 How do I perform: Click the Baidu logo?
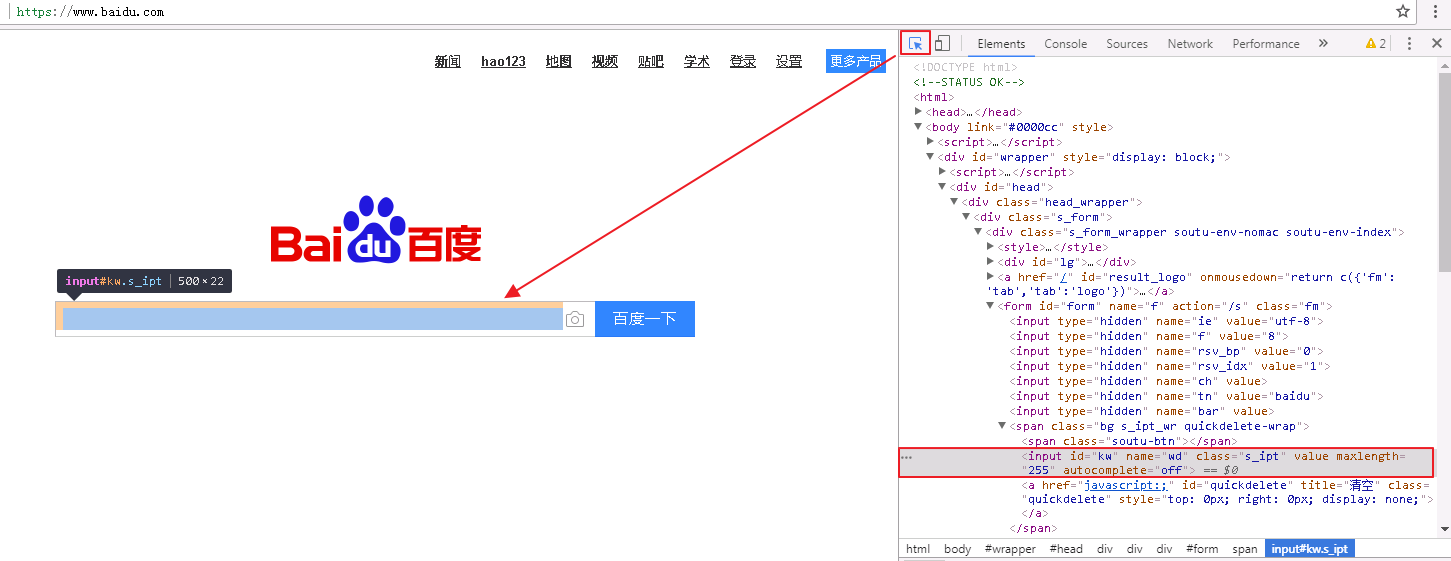[376, 230]
